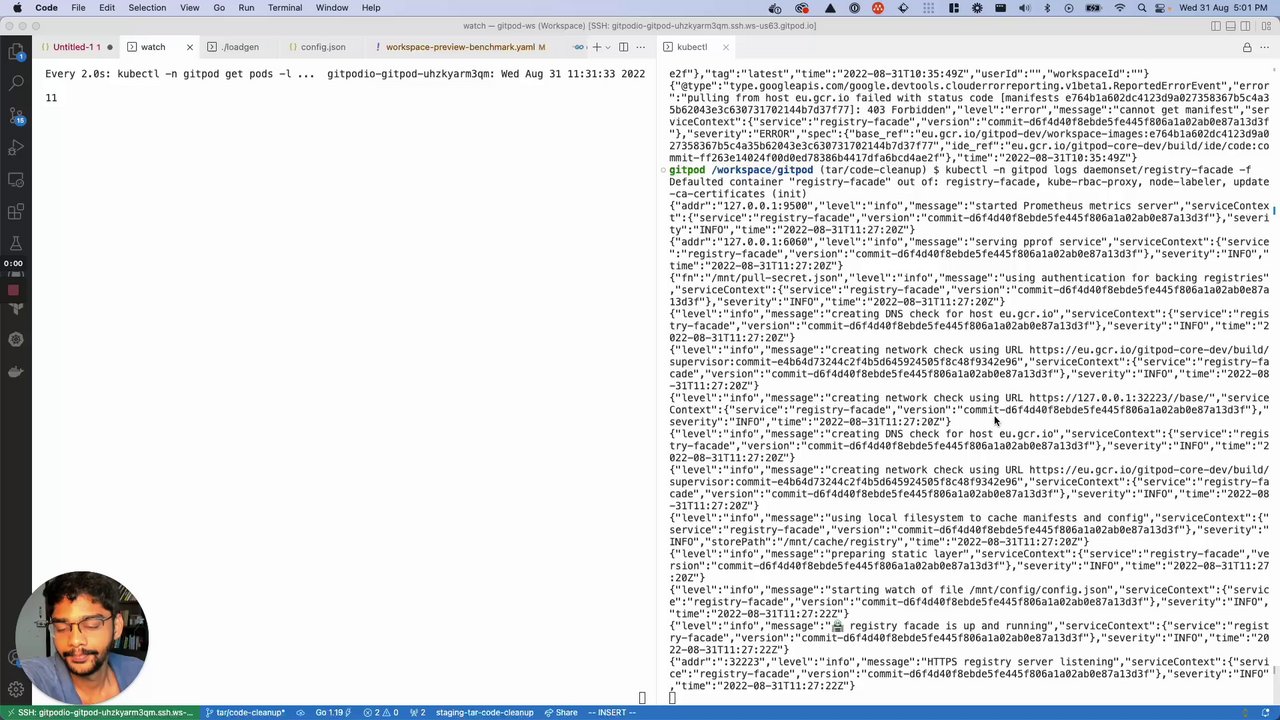Screen dimensions: 1280x720
Task: Open more actions in left editor group
Action: point(643,47)
